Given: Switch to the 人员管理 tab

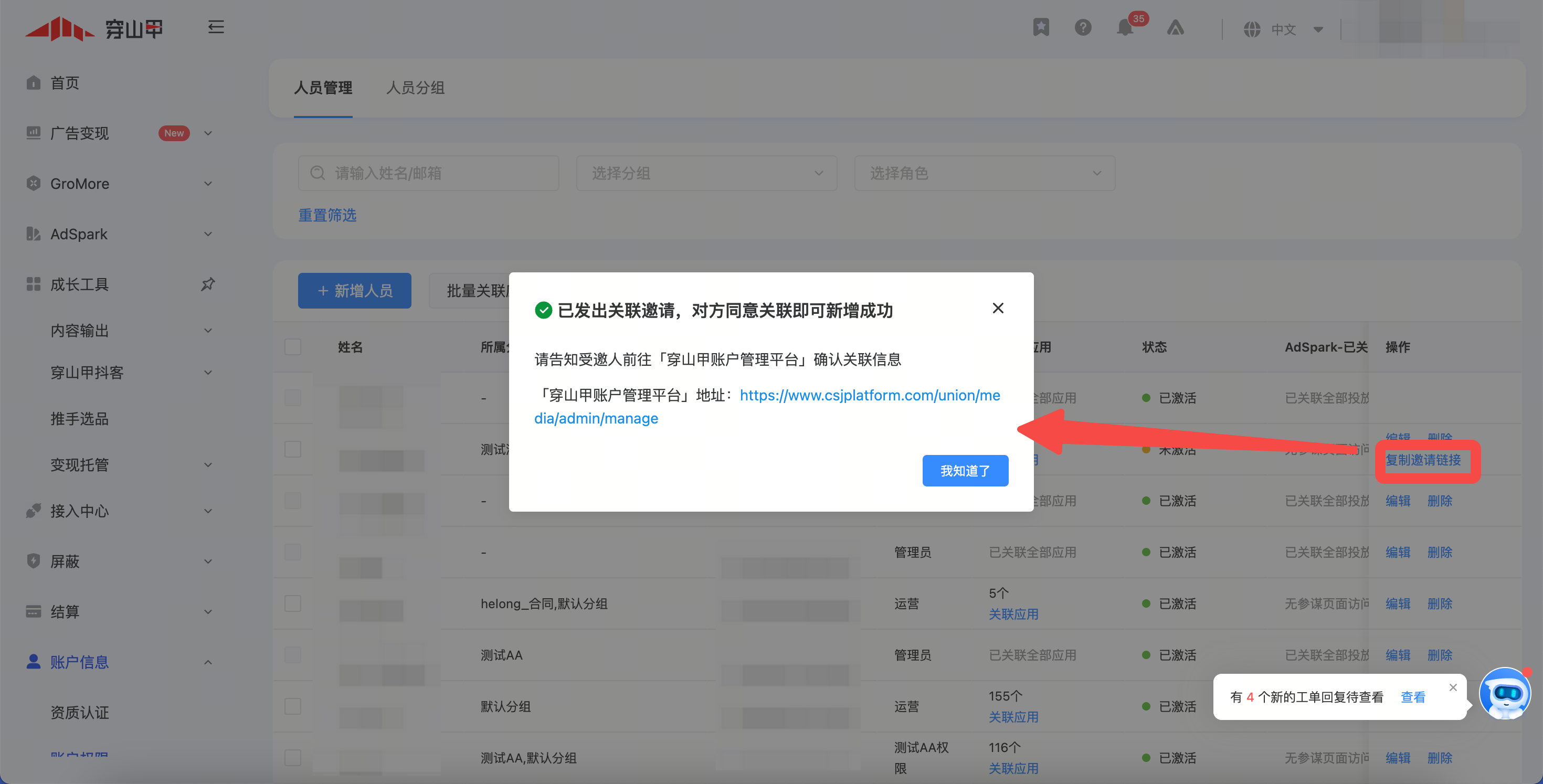Looking at the screenshot, I should coord(323,88).
